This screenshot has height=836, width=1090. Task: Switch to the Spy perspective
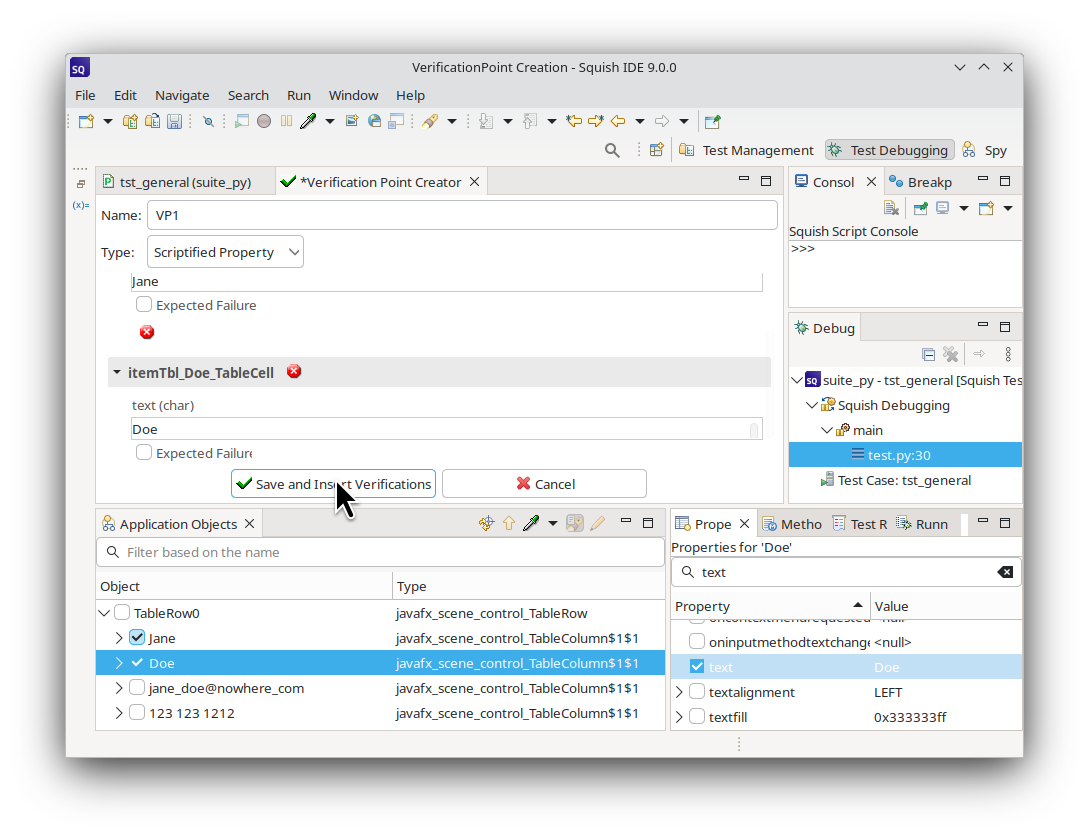click(x=984, y=150)
